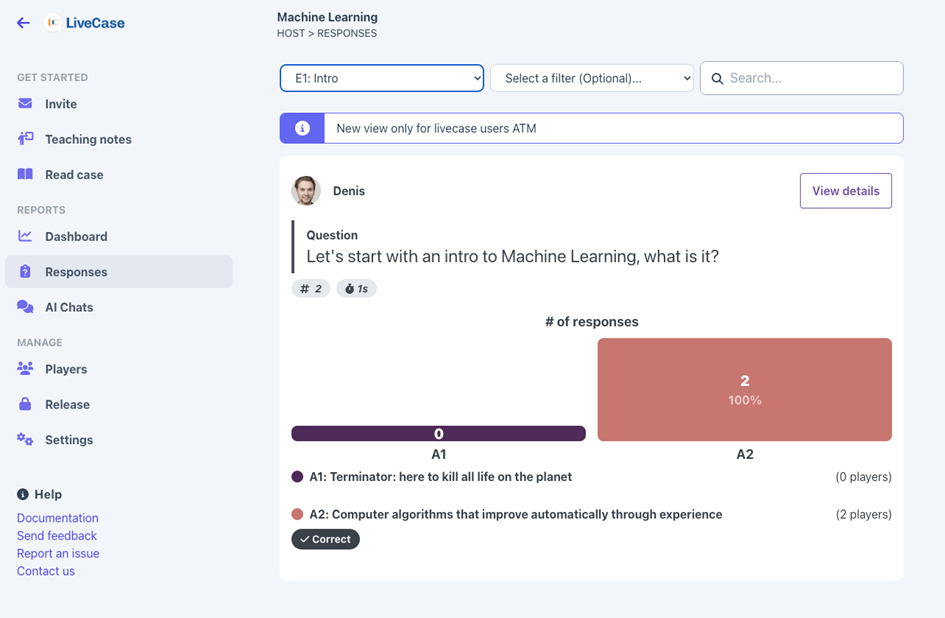Viewport: 945px width, 618px height.
Task: Open the E1: Intro dropdown
Action: coord(381,78)
